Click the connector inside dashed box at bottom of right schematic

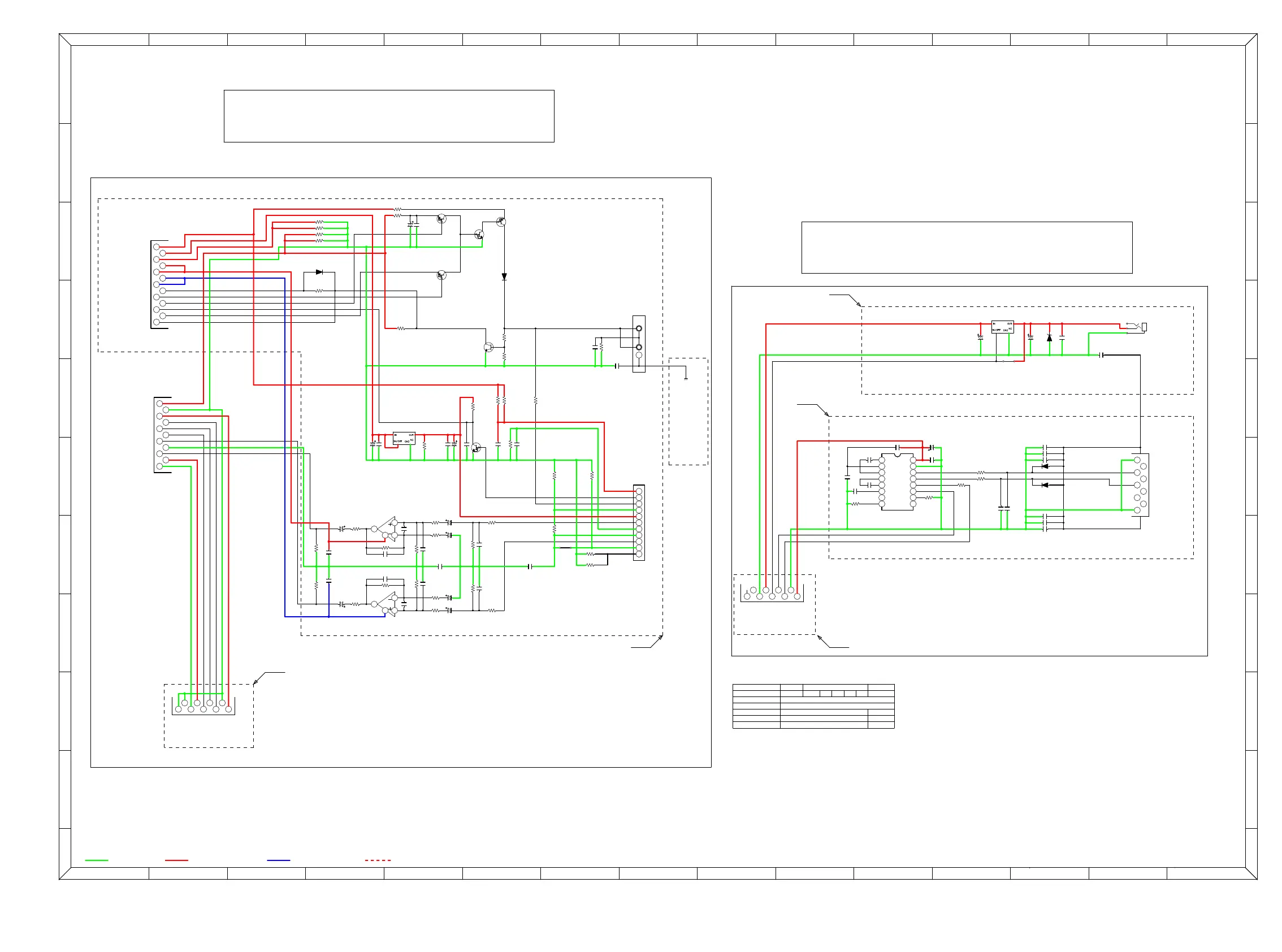pyautogui.click(x=772, y=594)
